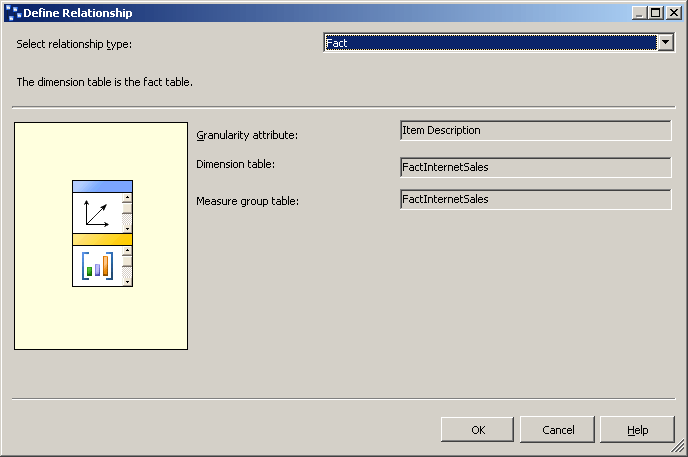Confirm with the OK button
Screen dimensions: 688x457
[x=478, y=430]
